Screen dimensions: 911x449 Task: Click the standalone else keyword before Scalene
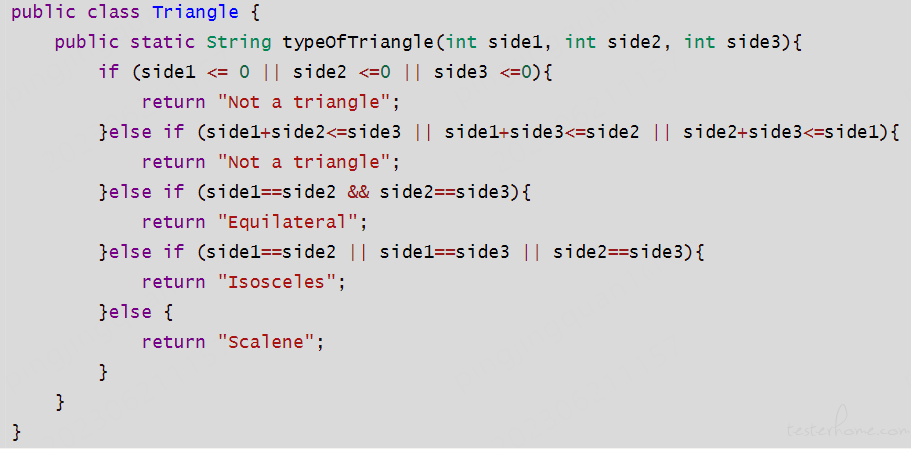(130, 312)
